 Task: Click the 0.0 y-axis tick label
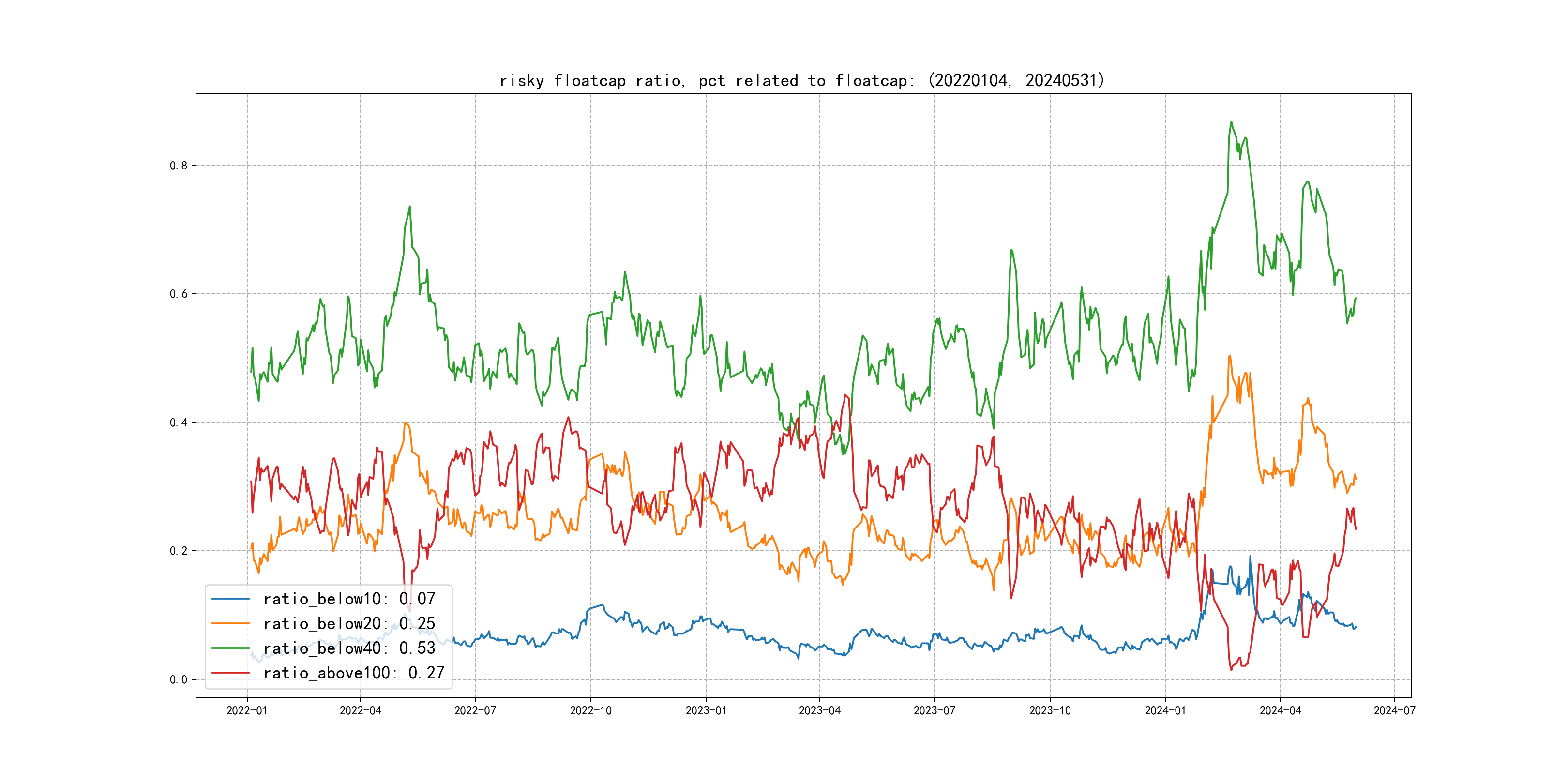[x=179, y=680]
